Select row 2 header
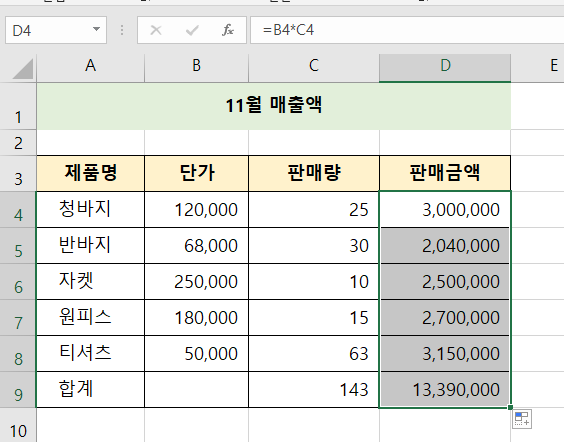The width and height of the screenshot is (564, 442). tap(18, 143)
